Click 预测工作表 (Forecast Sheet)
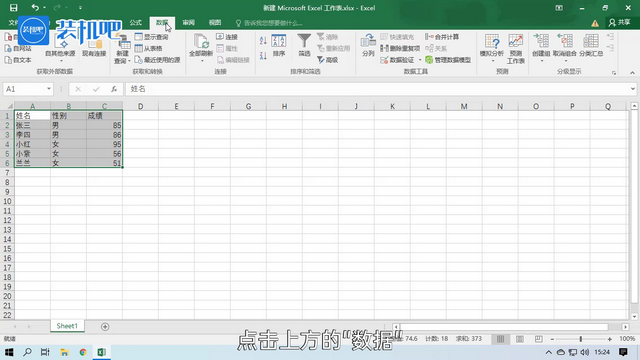This screenshot has width=640, height=360. point(516,49)
